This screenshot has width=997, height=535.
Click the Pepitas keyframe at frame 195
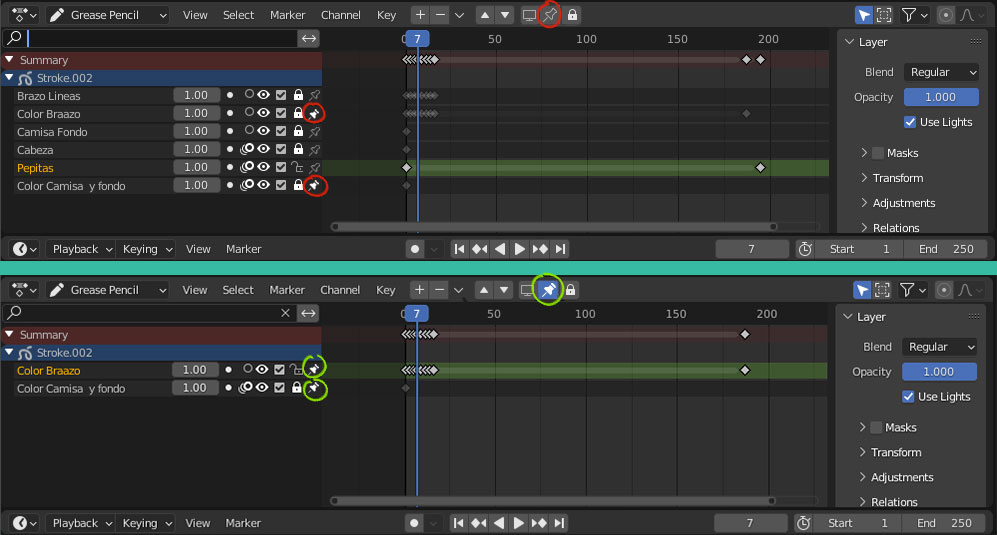coord(760,167)
